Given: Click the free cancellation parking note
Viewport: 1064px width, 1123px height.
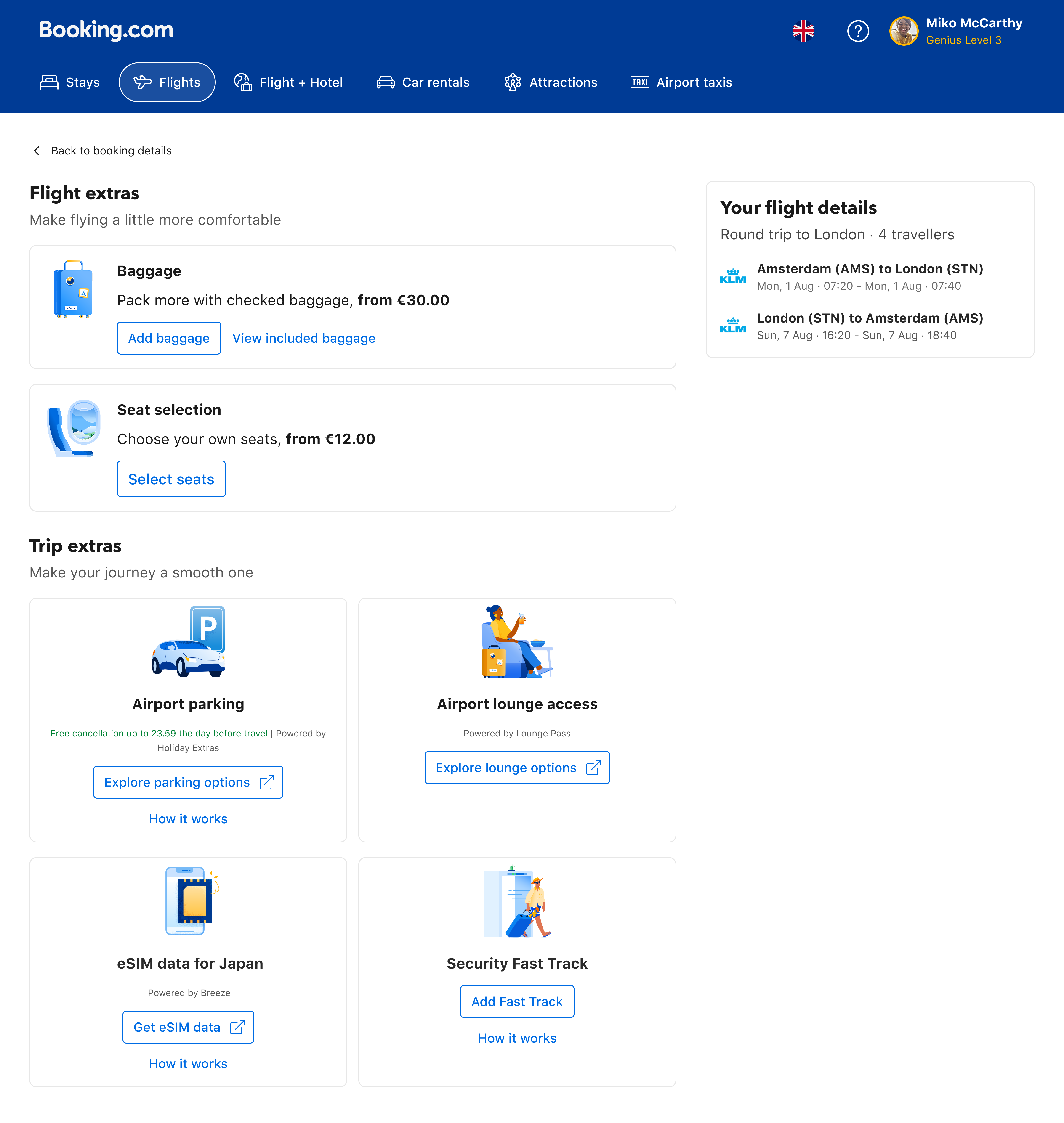Looking at the screenshot, I should tap(159, 734).
